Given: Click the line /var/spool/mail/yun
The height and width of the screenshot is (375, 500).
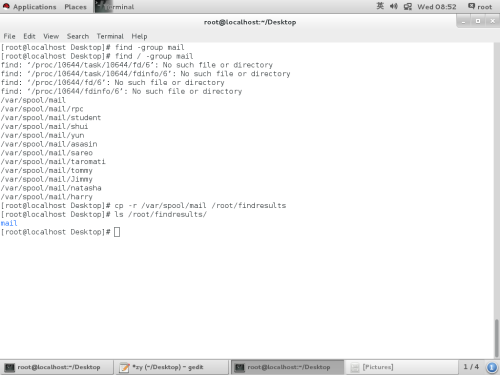Looking at the screenshot, I should [42, 135].
